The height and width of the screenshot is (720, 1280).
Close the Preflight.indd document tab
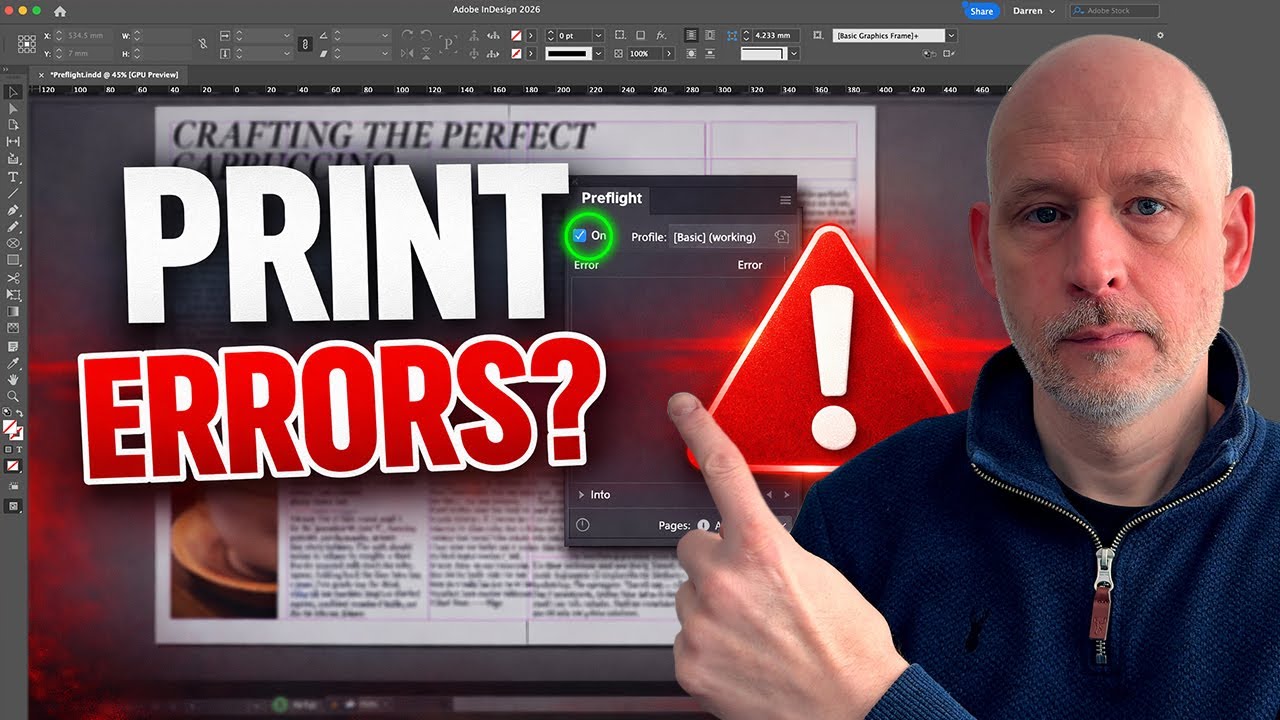point(41,74)
